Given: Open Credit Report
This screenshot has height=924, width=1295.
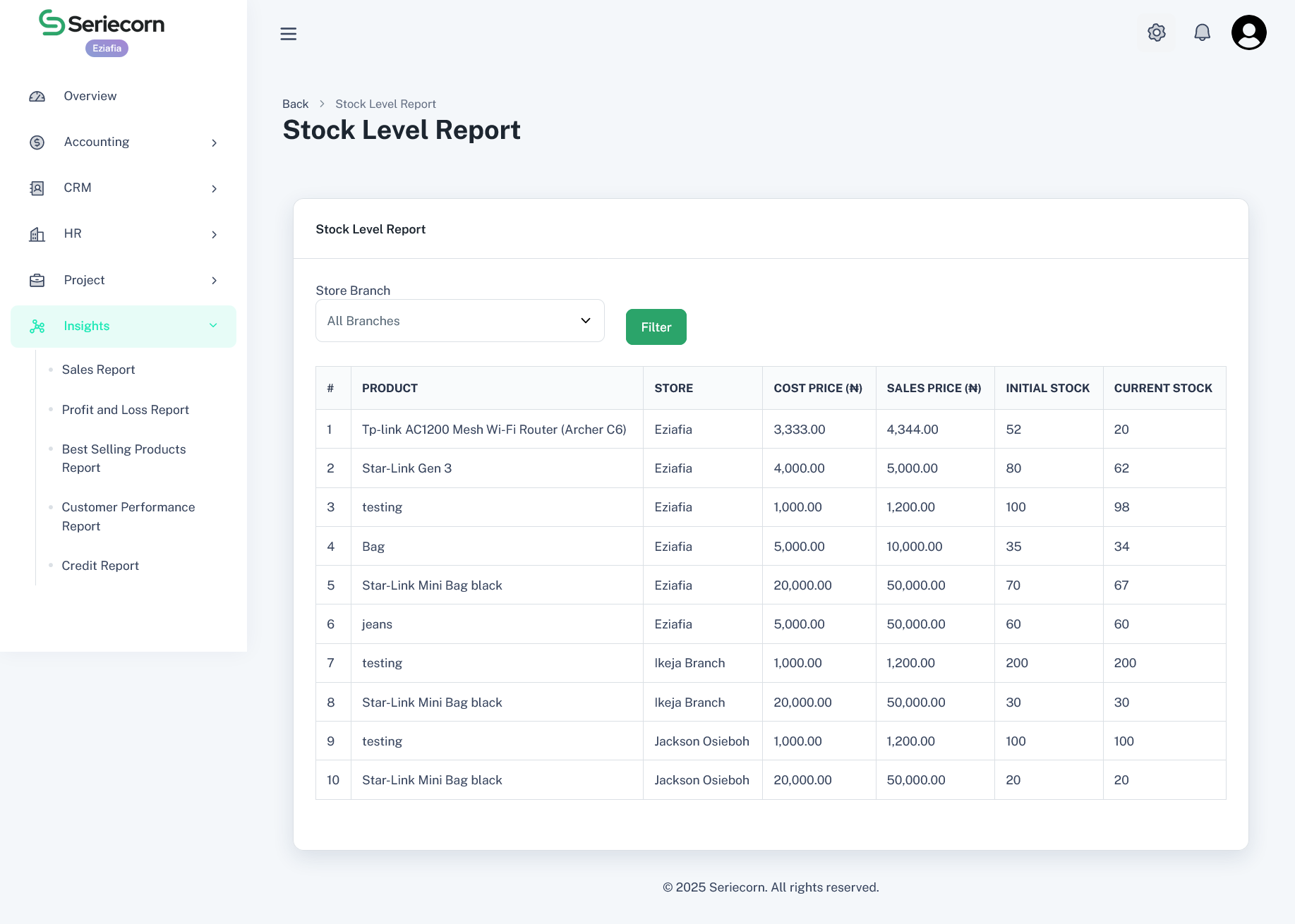Looking at the screenshot, I should click(x=100, y=566).
